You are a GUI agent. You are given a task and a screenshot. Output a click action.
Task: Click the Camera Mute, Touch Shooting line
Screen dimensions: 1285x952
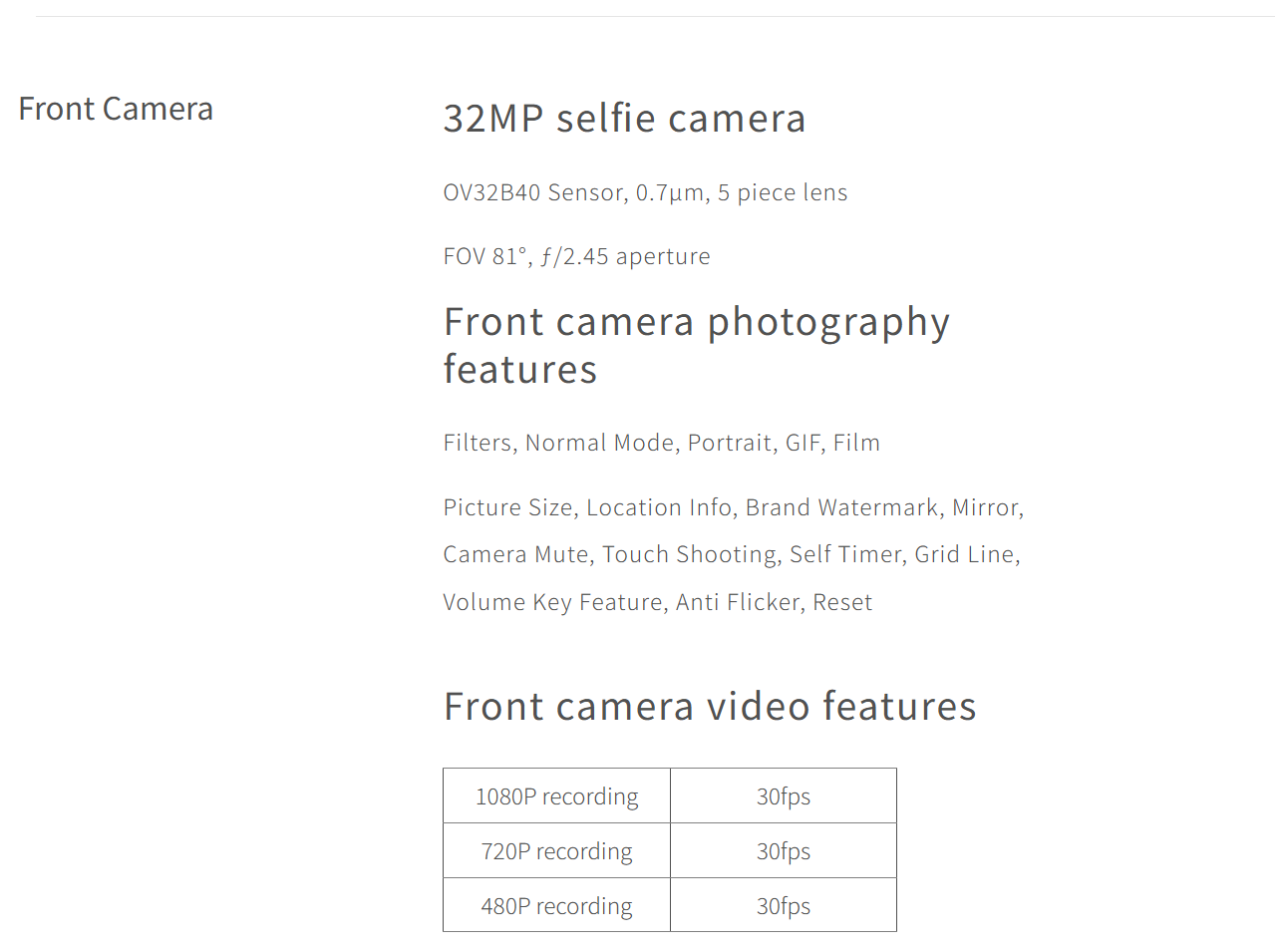click(732, 554)
